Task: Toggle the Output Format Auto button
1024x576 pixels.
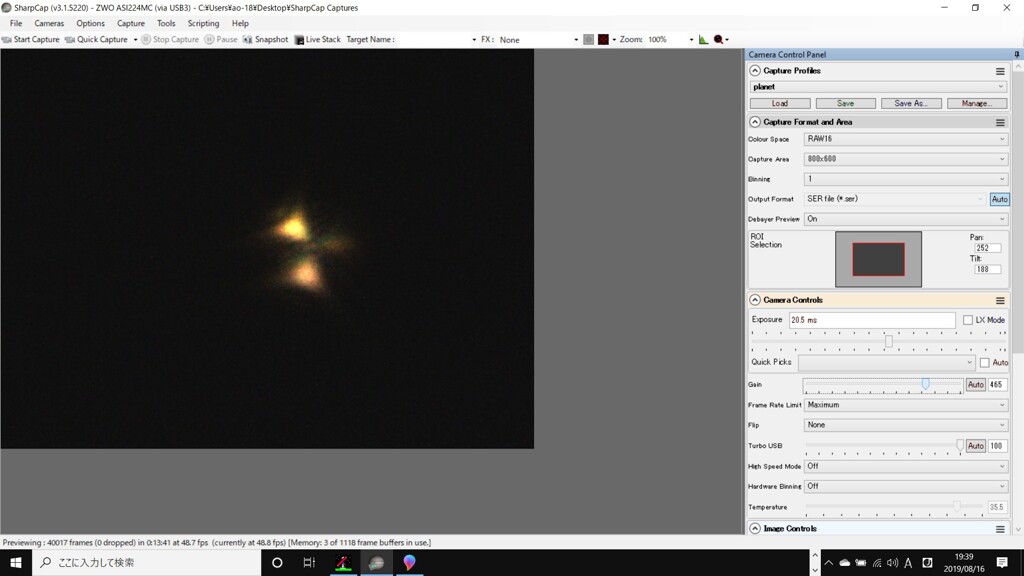Action: 999,199
